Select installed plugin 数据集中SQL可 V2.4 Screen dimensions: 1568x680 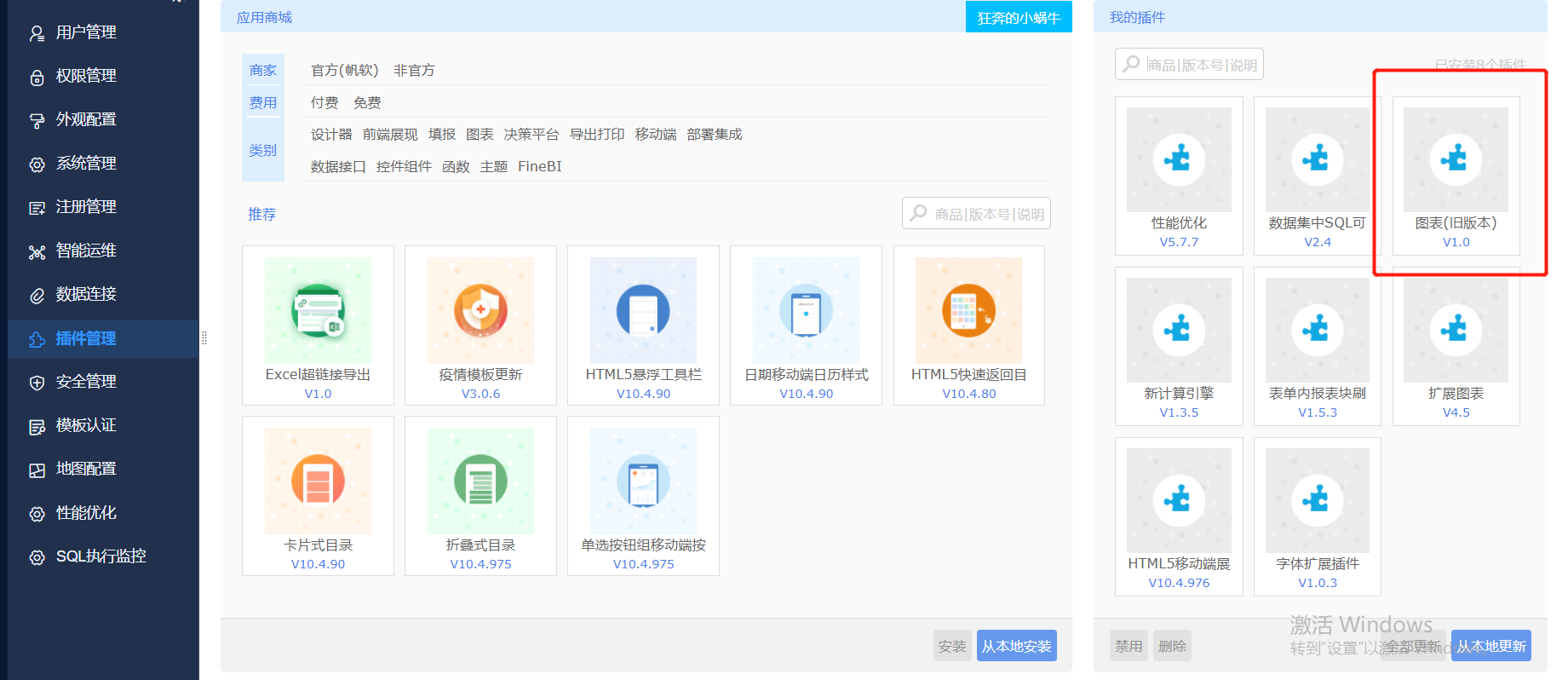pos(1317,176)
